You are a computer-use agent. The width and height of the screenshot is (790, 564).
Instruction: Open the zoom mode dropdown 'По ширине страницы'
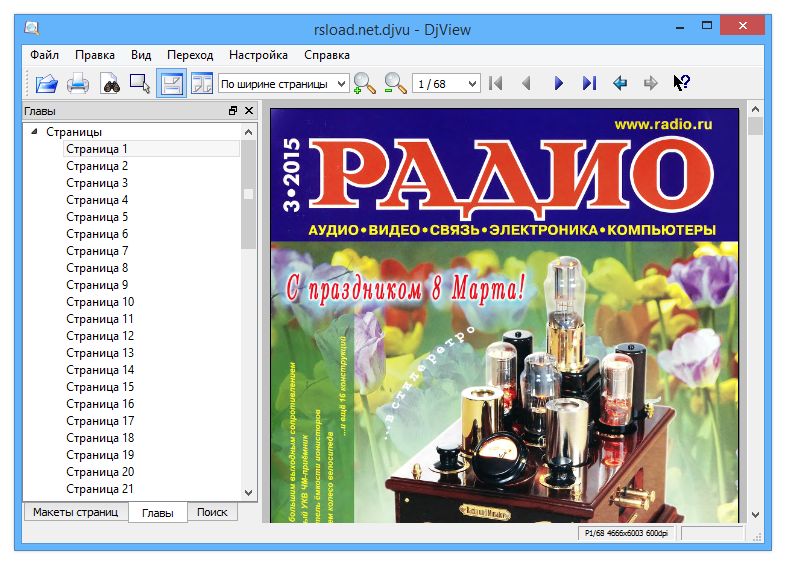coord(284,84)
